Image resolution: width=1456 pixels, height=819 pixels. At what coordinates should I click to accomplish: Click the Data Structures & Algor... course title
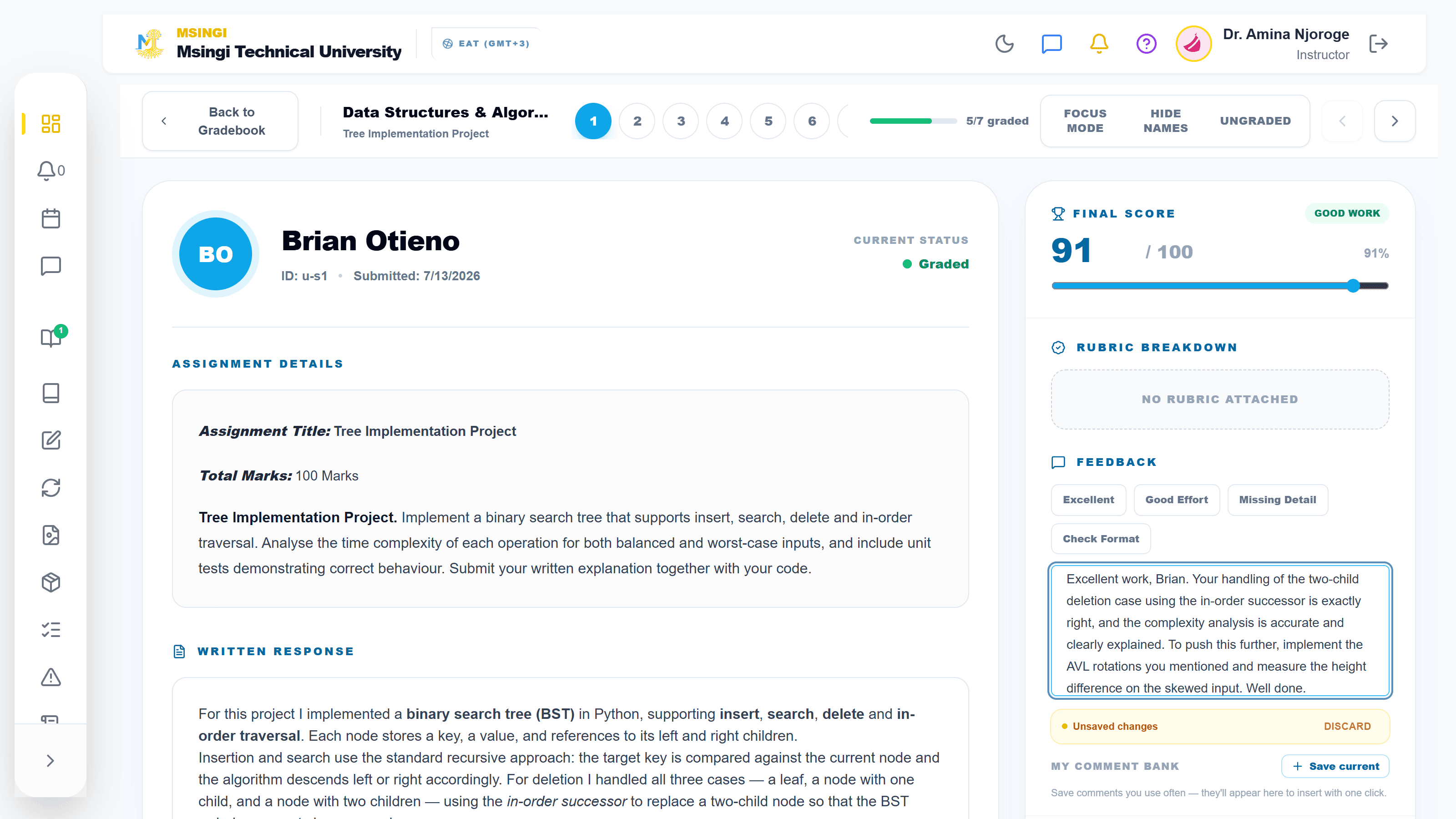pos(445,112)
